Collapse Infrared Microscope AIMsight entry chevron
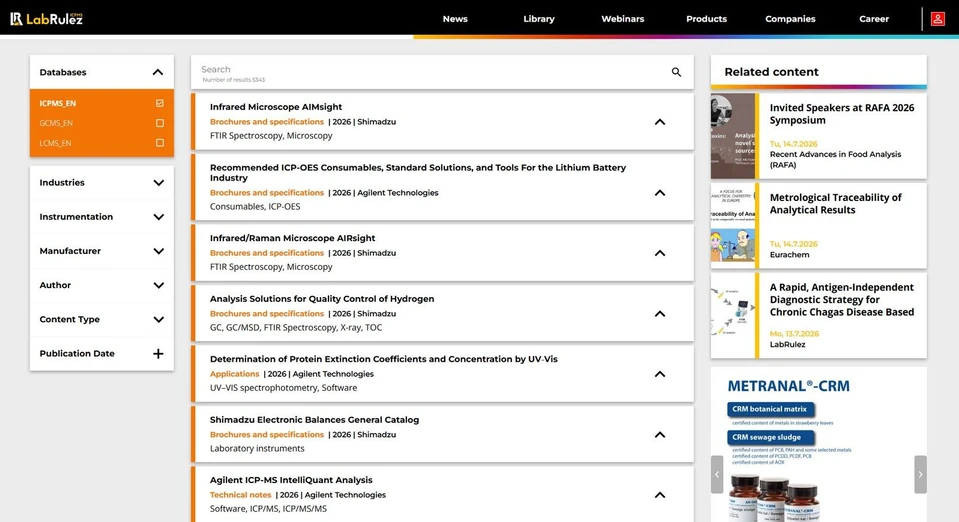 [x=659, y=122]
